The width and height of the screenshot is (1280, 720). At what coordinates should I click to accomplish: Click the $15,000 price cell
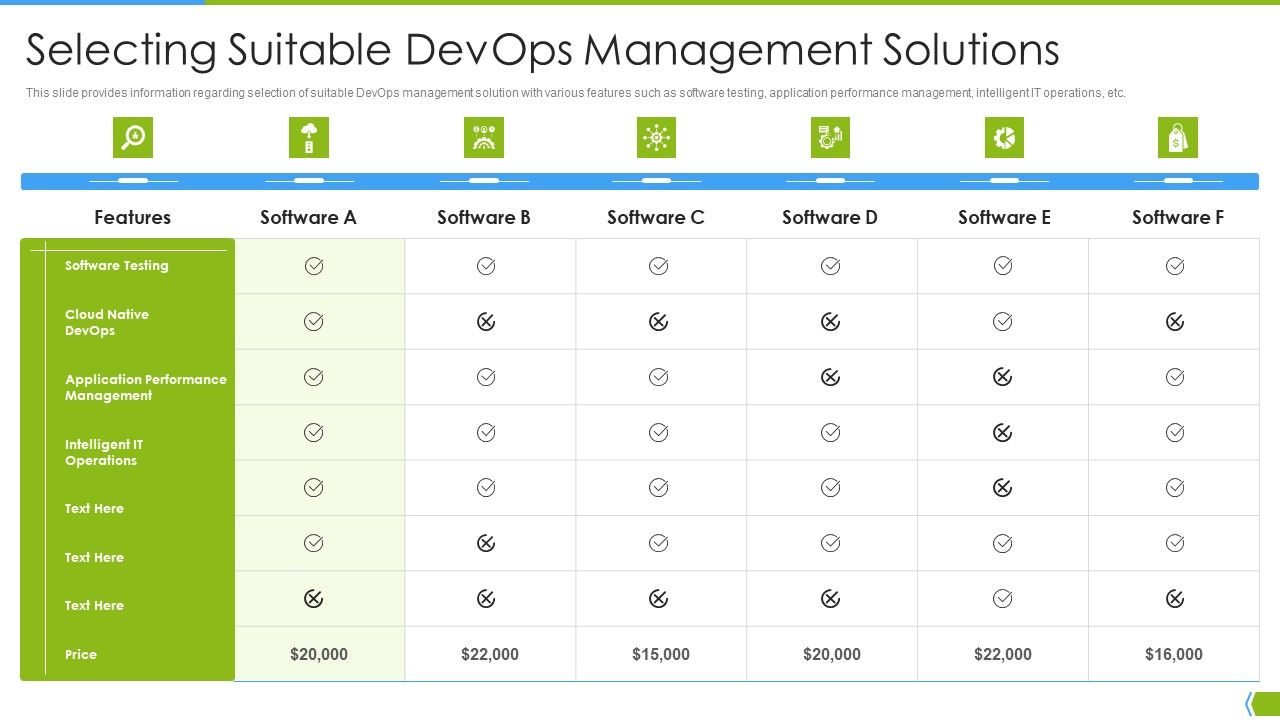click(661, 654)
